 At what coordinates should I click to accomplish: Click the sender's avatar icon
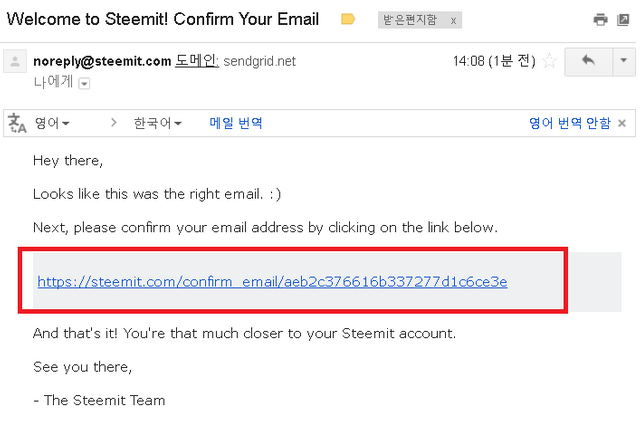pyautogui.click(x=15, y=61)
